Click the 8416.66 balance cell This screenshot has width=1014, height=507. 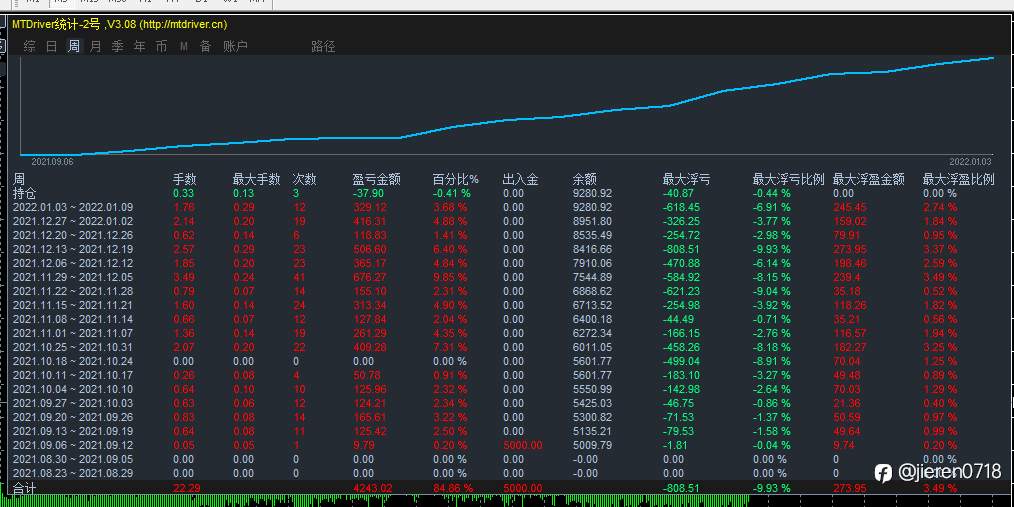pyautogui.click(x=592, y=249)
